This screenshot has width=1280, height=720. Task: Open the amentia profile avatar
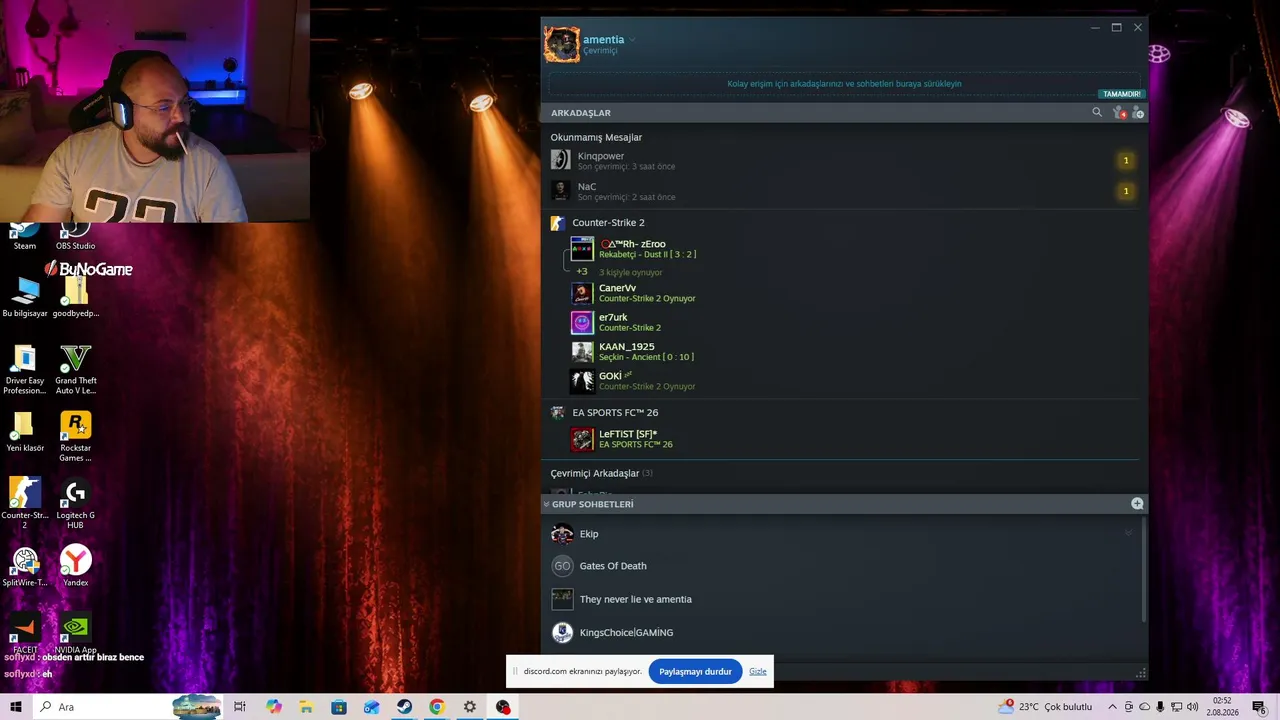click(562, 44)
